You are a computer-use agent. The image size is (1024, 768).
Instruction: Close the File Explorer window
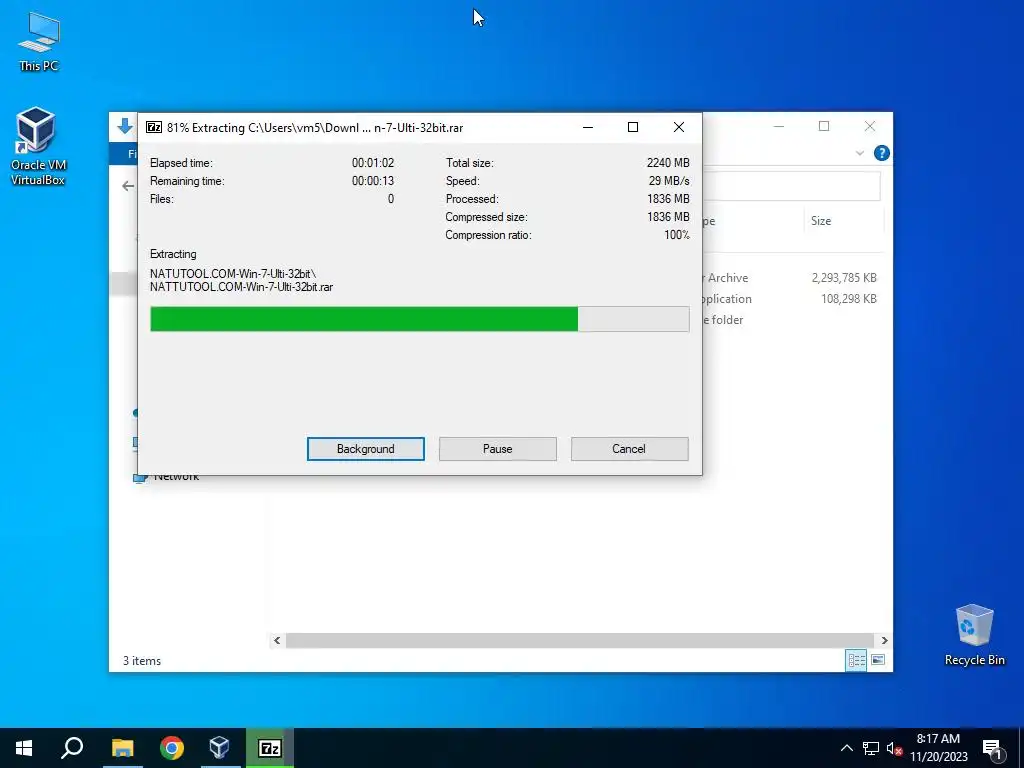coord(870,126)
